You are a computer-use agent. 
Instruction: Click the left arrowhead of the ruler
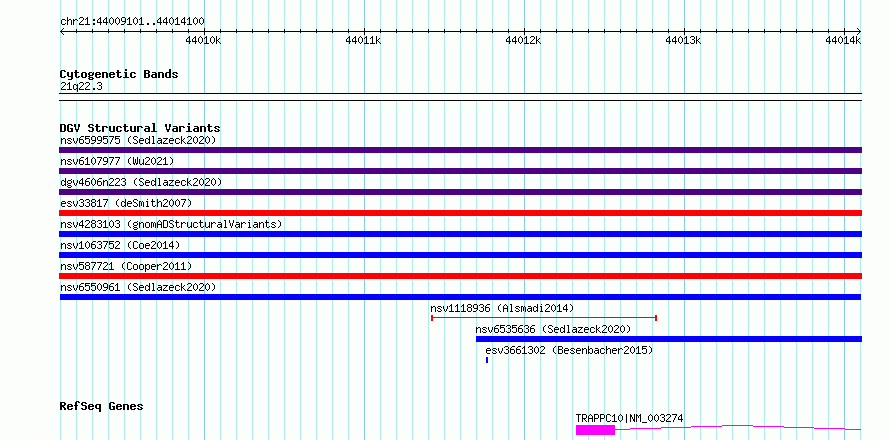point(62,31)
